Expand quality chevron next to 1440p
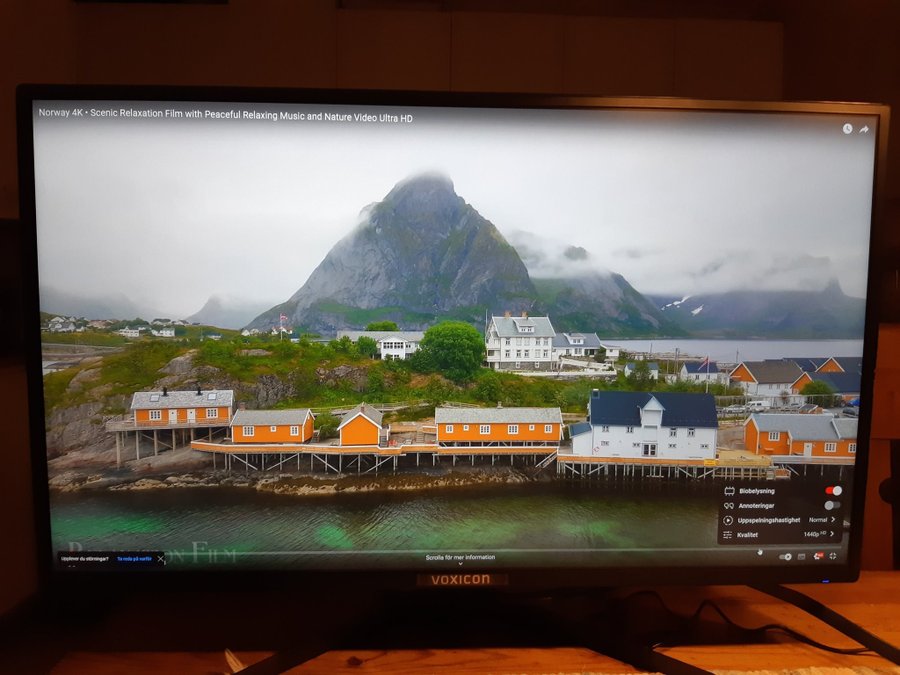900x675 pixels. [x=833, y=535]
